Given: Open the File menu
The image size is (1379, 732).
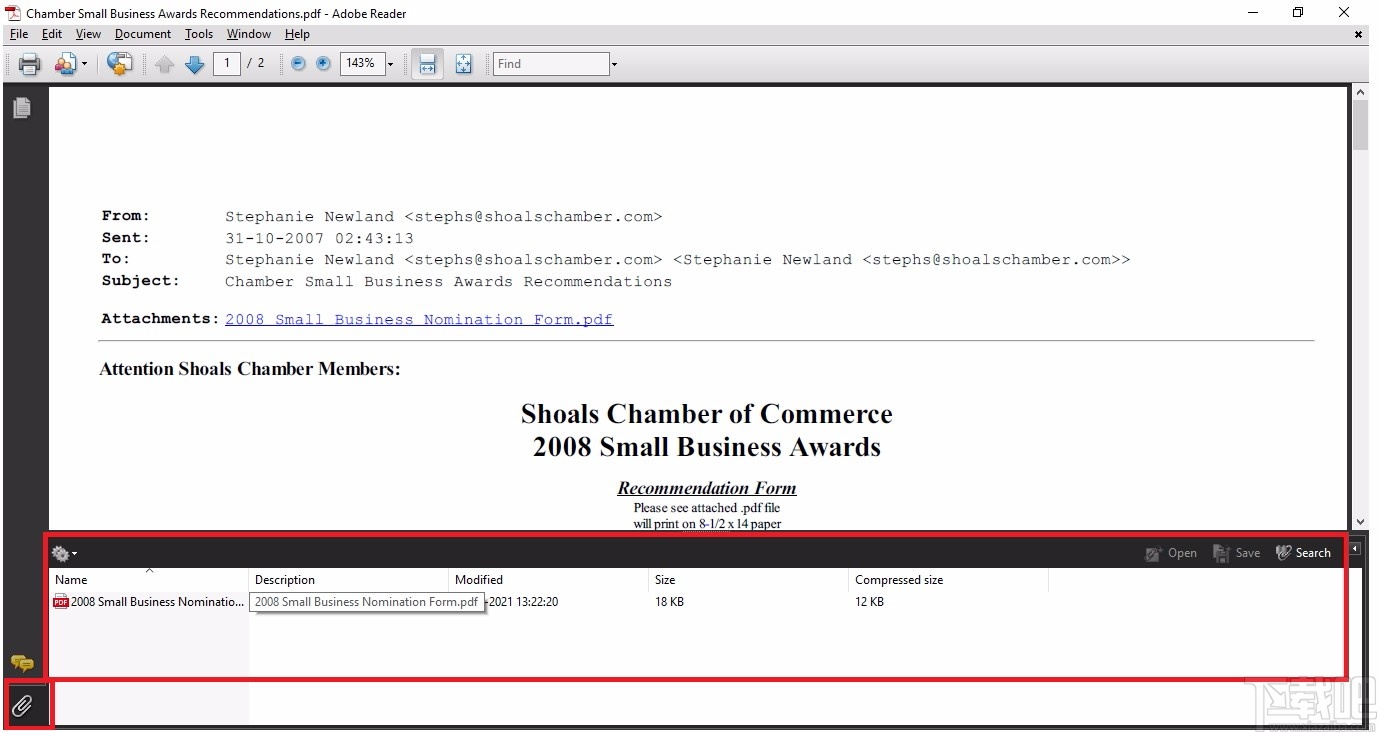Looking at the screenshot, I should point(19,34).
